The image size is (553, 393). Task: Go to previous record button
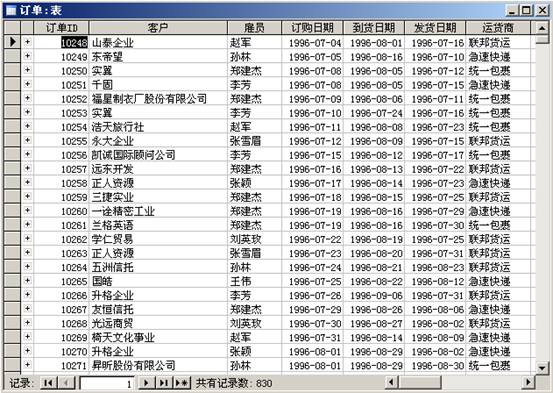pos(66,382)
